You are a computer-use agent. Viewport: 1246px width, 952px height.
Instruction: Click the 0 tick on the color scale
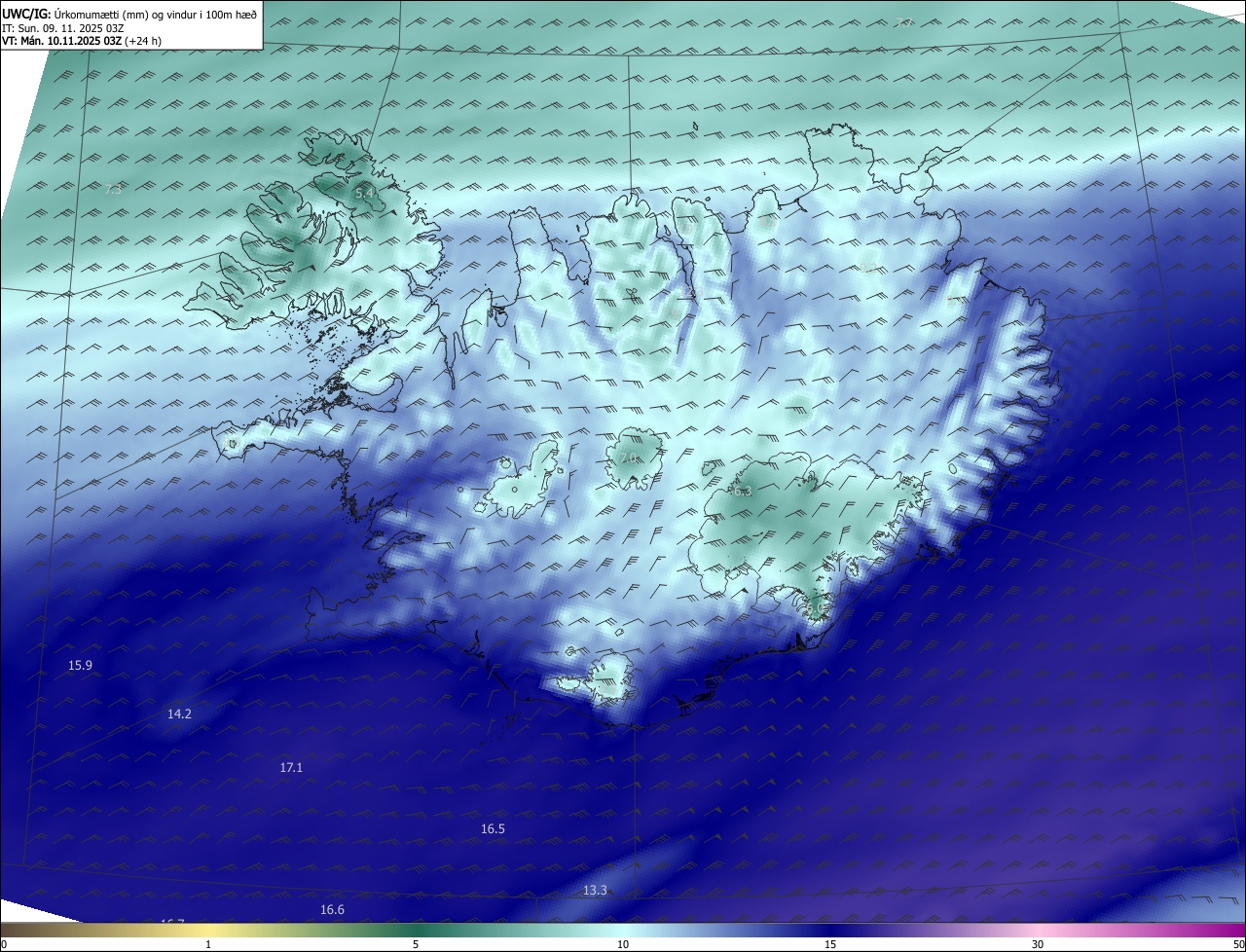tap(4, 944)
